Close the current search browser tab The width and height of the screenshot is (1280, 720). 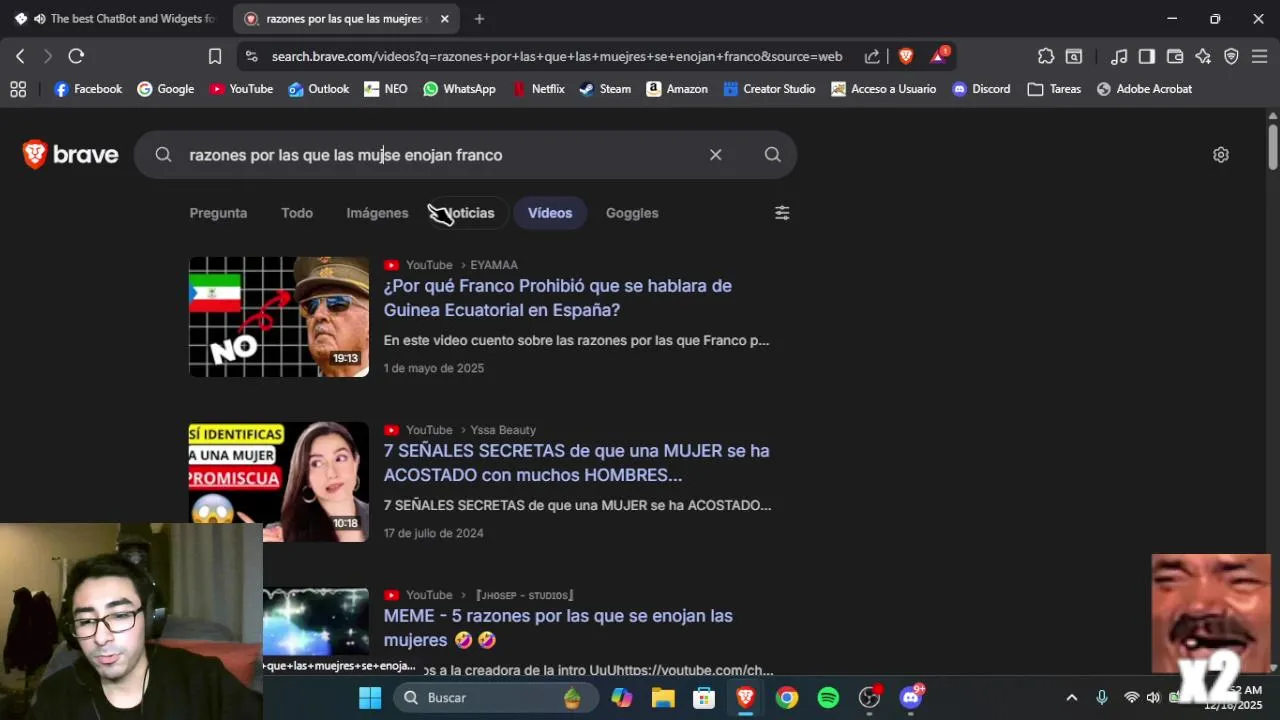[x=445, y=19]
